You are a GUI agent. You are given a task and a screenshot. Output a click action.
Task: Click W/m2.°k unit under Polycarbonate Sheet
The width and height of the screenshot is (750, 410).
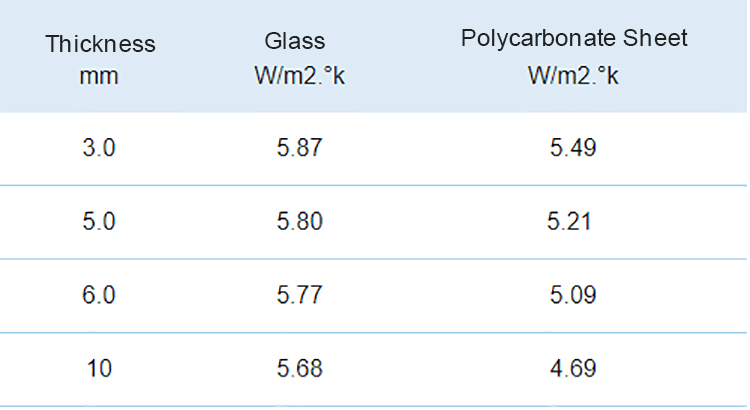click(x=573, y=75)
